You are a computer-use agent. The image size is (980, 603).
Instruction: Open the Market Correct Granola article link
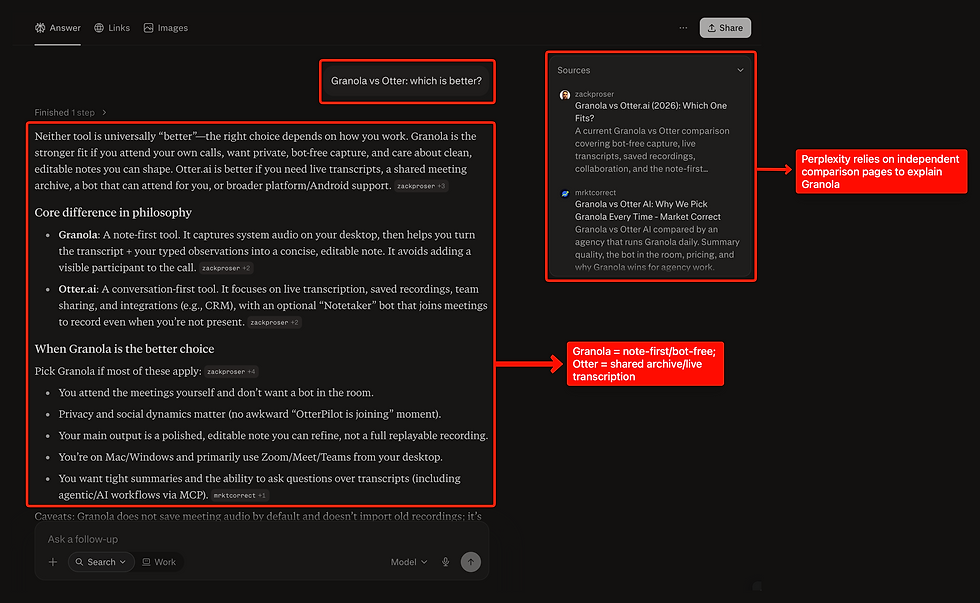pyautogui.click(x=648, y=211)
